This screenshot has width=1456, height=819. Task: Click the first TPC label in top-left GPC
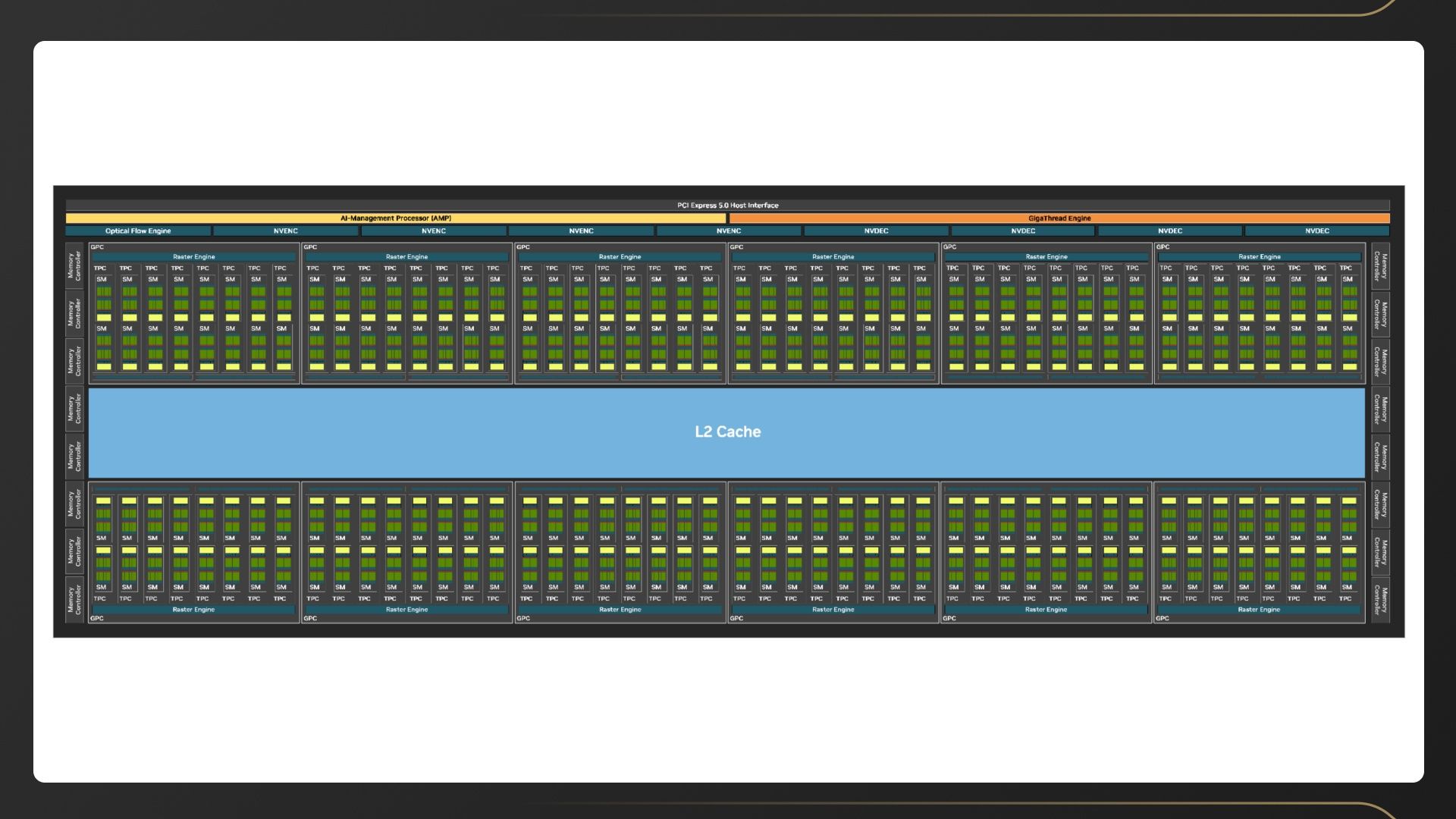tap(100, 268)
